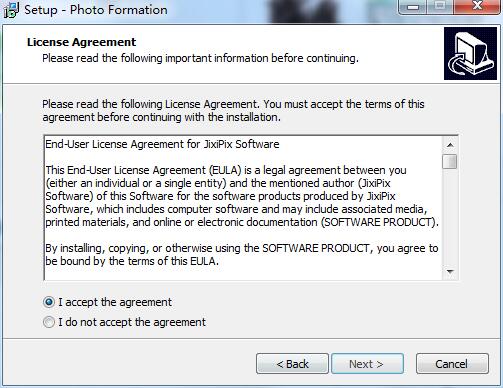The image size is (503, 388).
Task: Click the 'By installing, copying' paragraph
Action: click(241, 255)
